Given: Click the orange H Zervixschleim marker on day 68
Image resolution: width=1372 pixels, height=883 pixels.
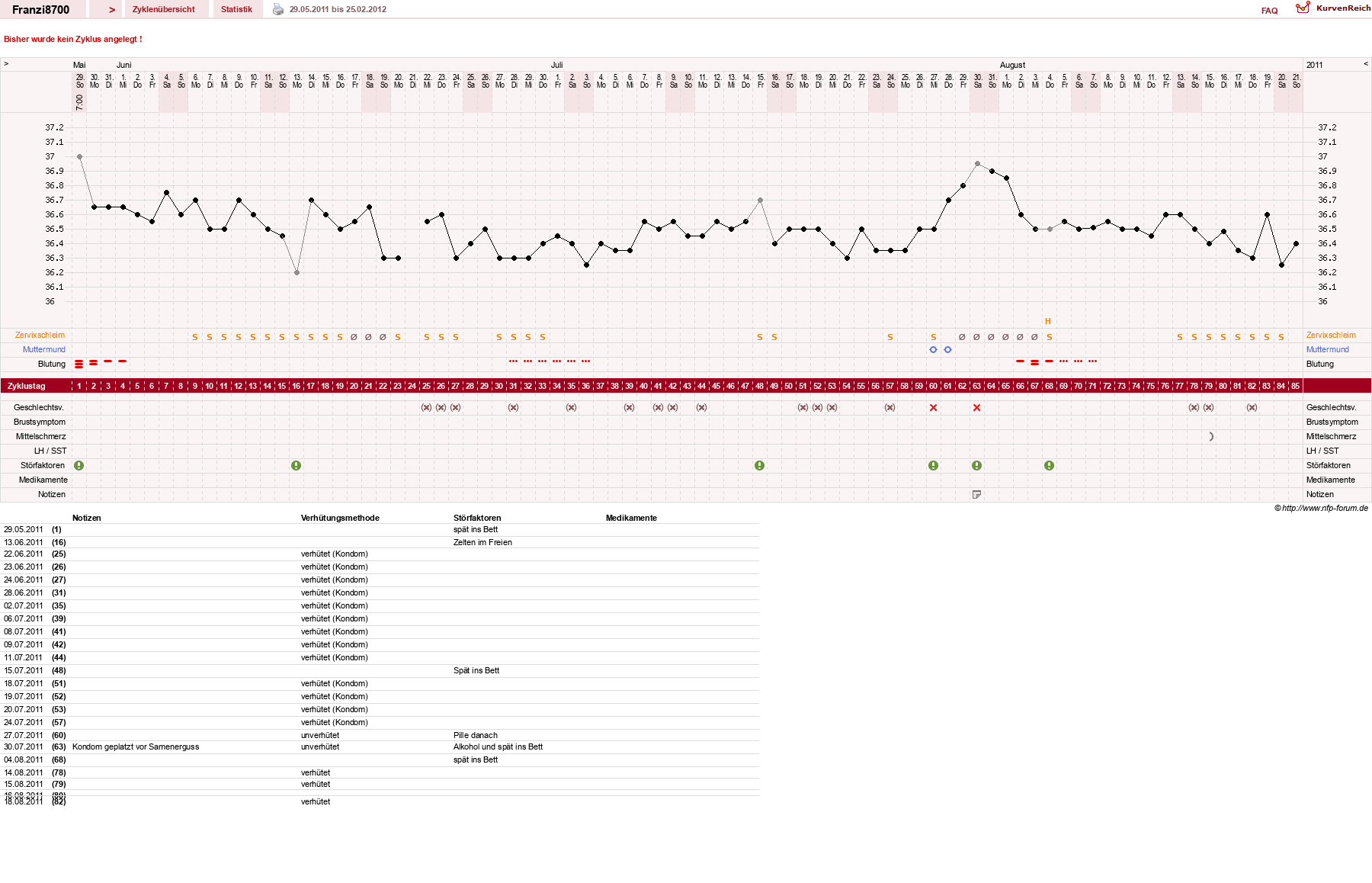Looking at the screenshot, I should click(1048, 321).
